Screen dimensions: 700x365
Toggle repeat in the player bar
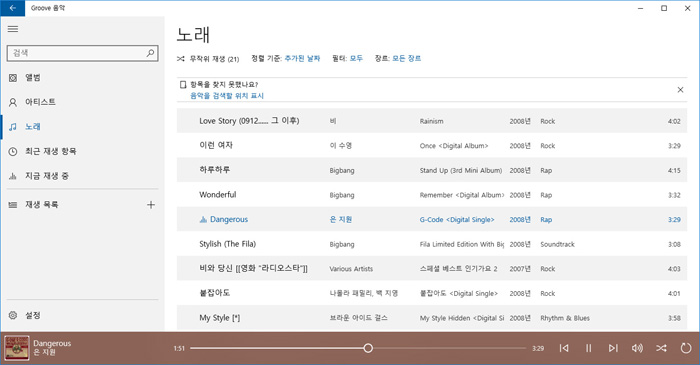686,348
